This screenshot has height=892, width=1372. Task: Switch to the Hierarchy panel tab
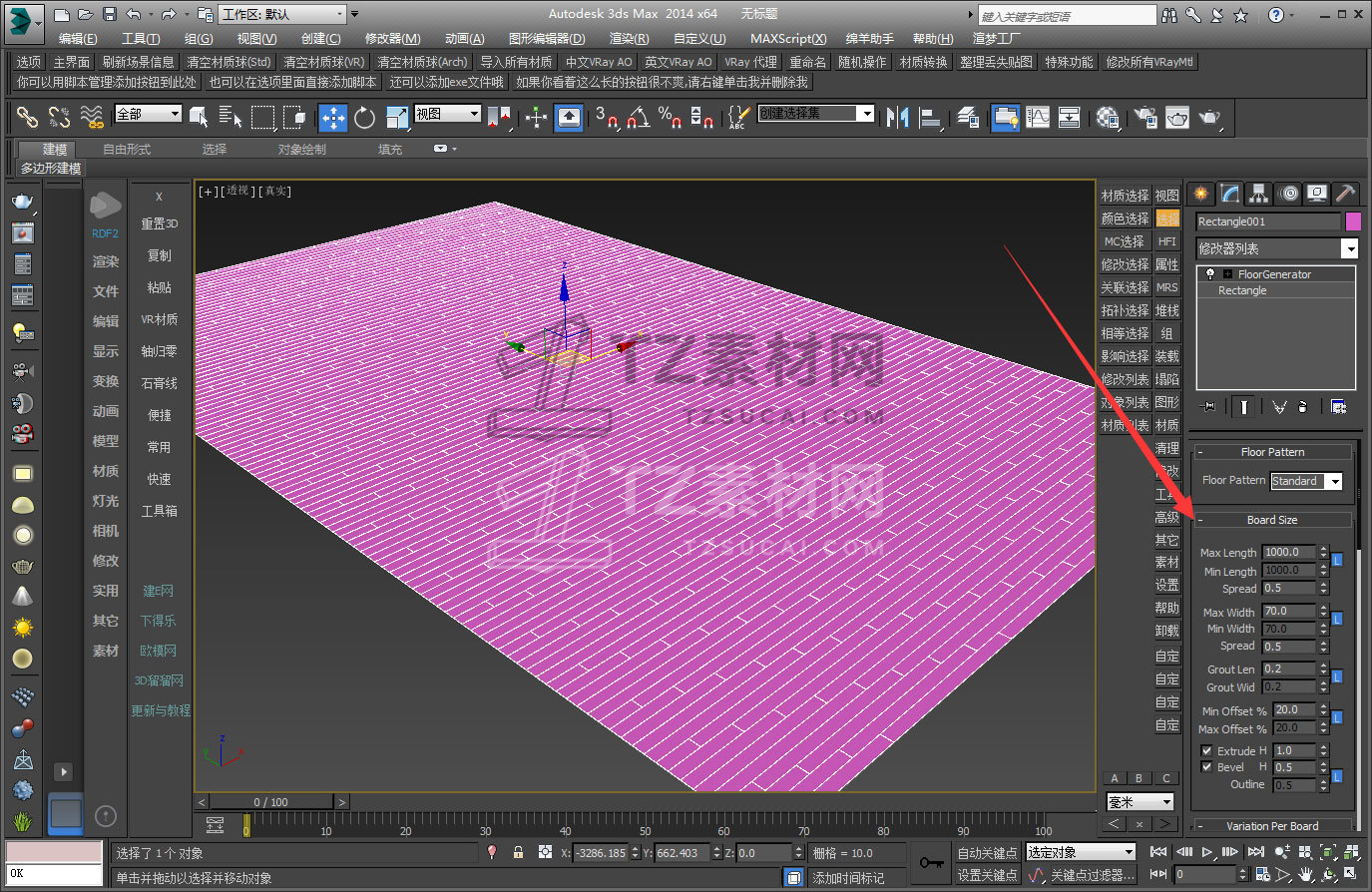coord(1258,194)
